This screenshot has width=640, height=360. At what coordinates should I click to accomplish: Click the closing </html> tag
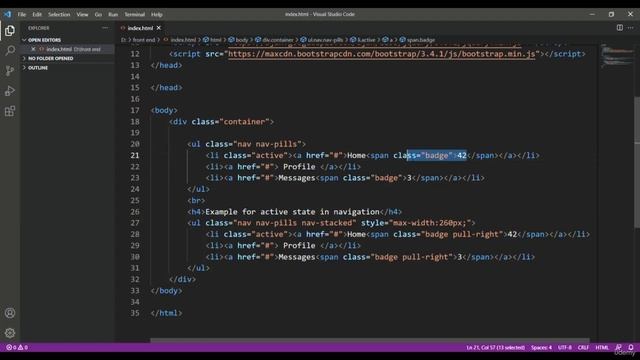(x=167, y=313)
